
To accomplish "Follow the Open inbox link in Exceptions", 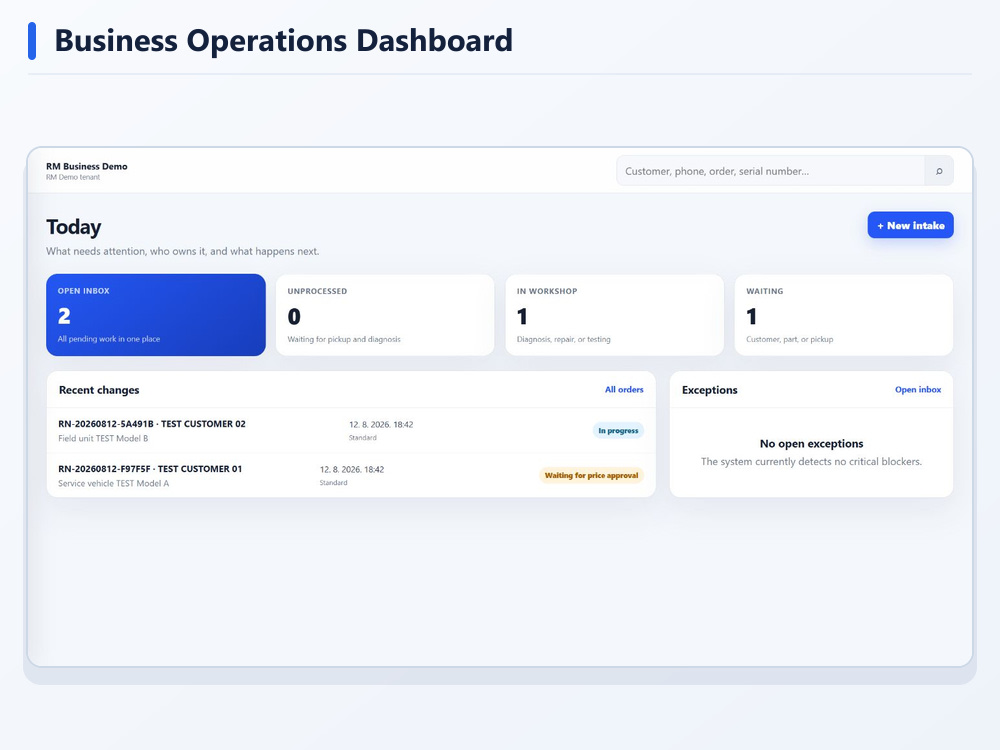I will point(918,390).
